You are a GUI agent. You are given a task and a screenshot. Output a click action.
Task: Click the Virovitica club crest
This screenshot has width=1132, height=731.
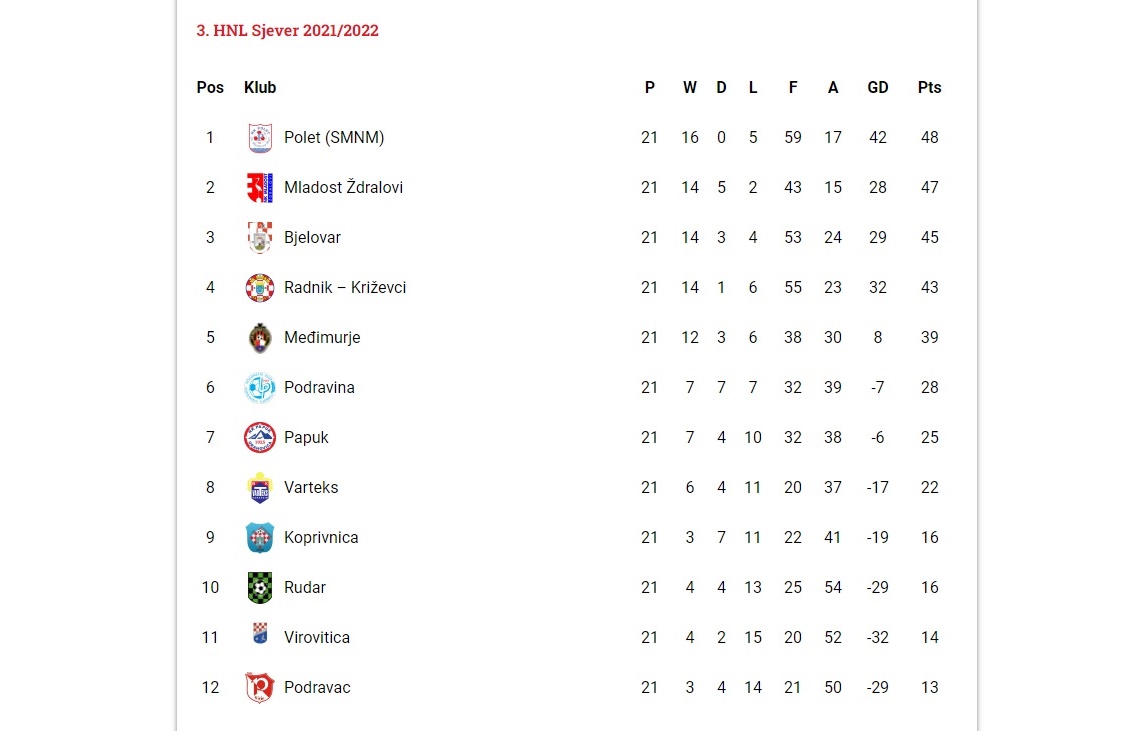pyautogui.click(x=260, y=634)
